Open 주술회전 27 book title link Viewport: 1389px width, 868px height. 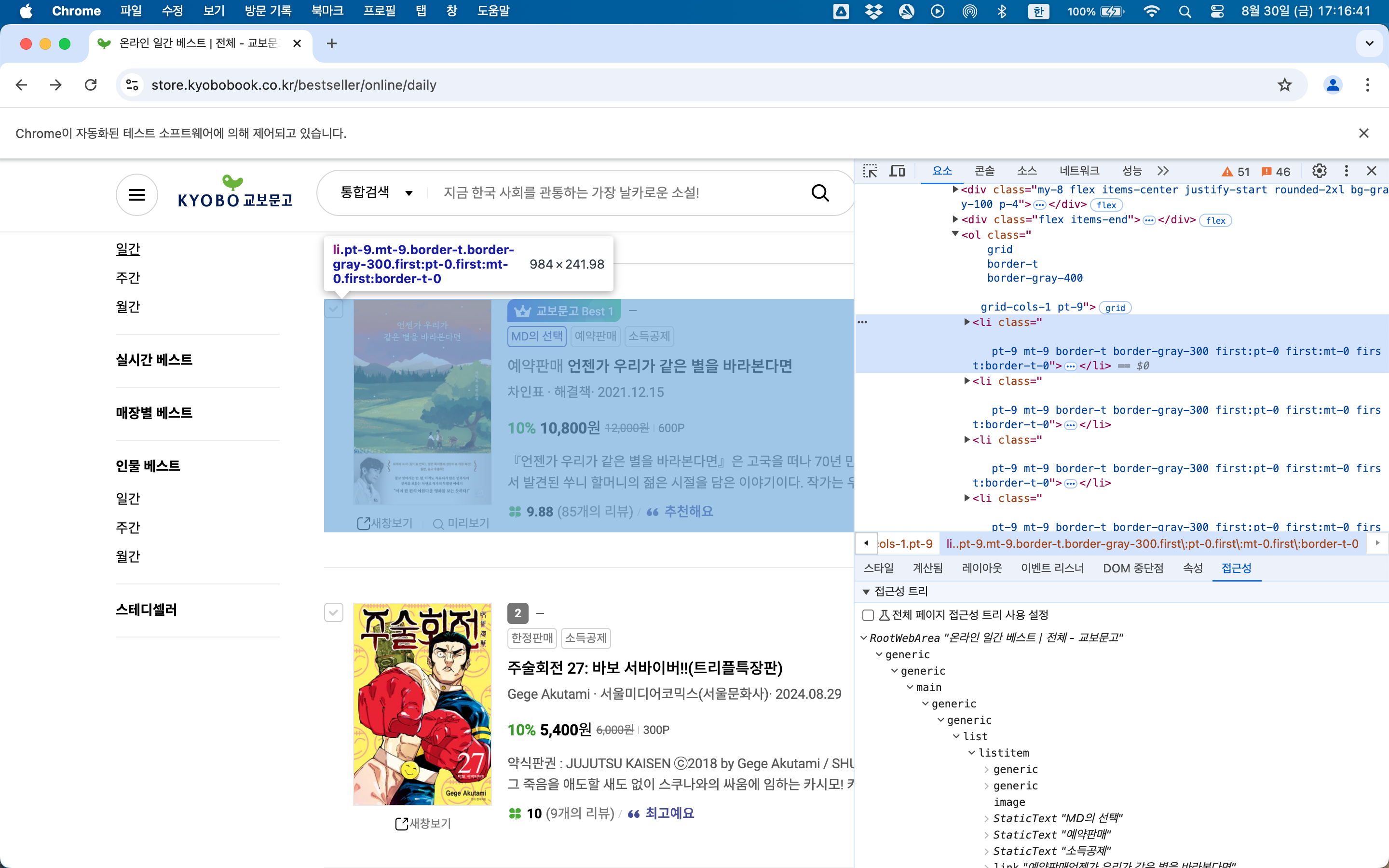(644, 668)
